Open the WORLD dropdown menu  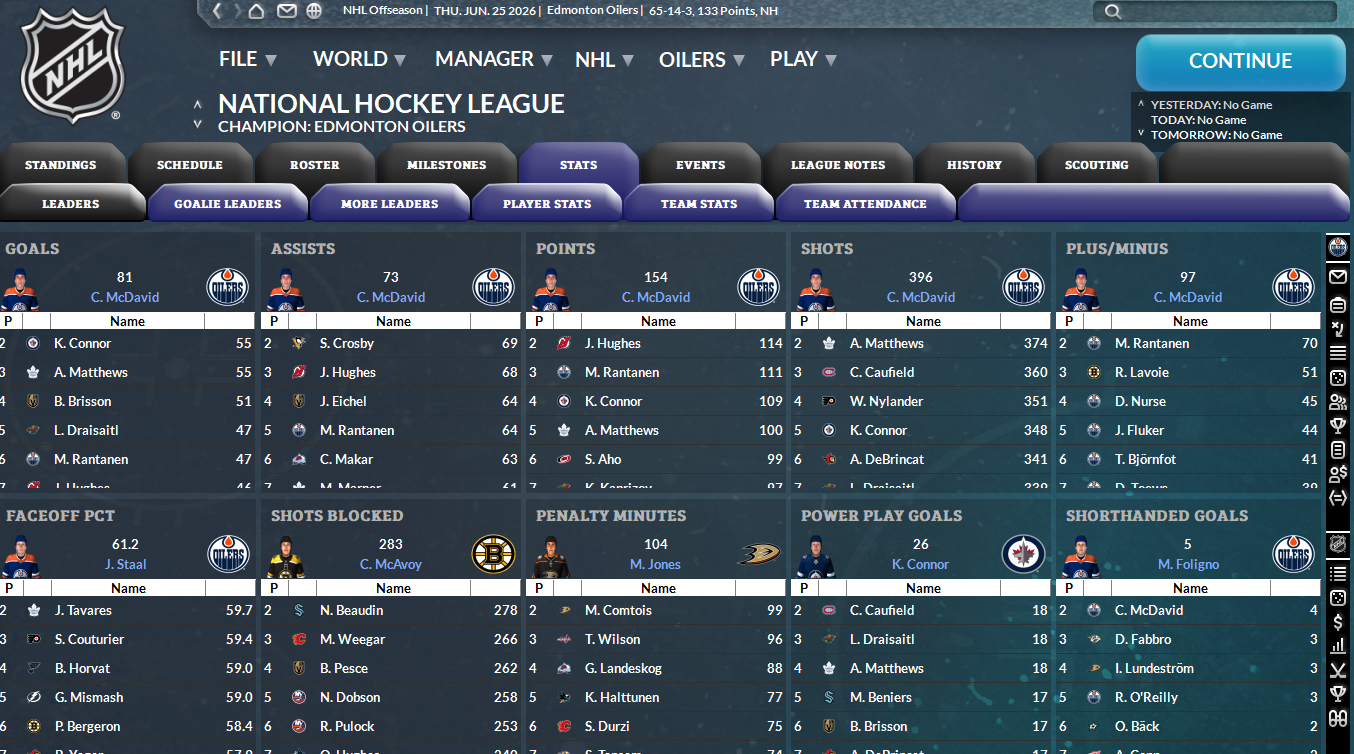(360, 59)
